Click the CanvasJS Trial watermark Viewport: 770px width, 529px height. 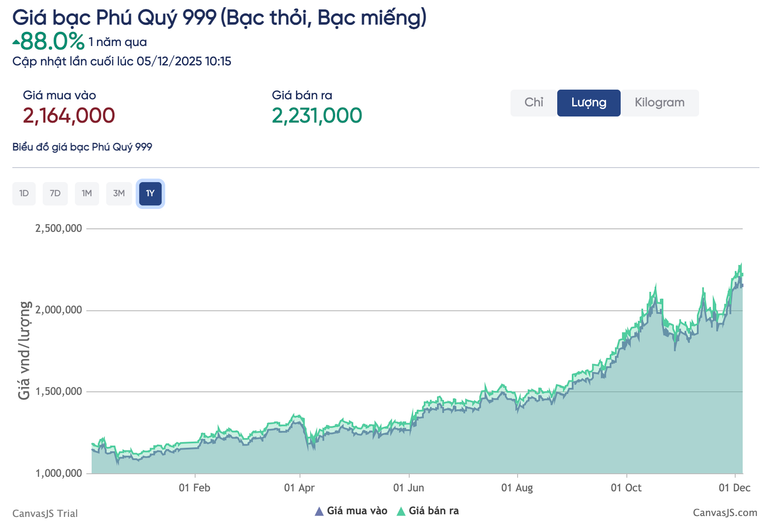45,512
